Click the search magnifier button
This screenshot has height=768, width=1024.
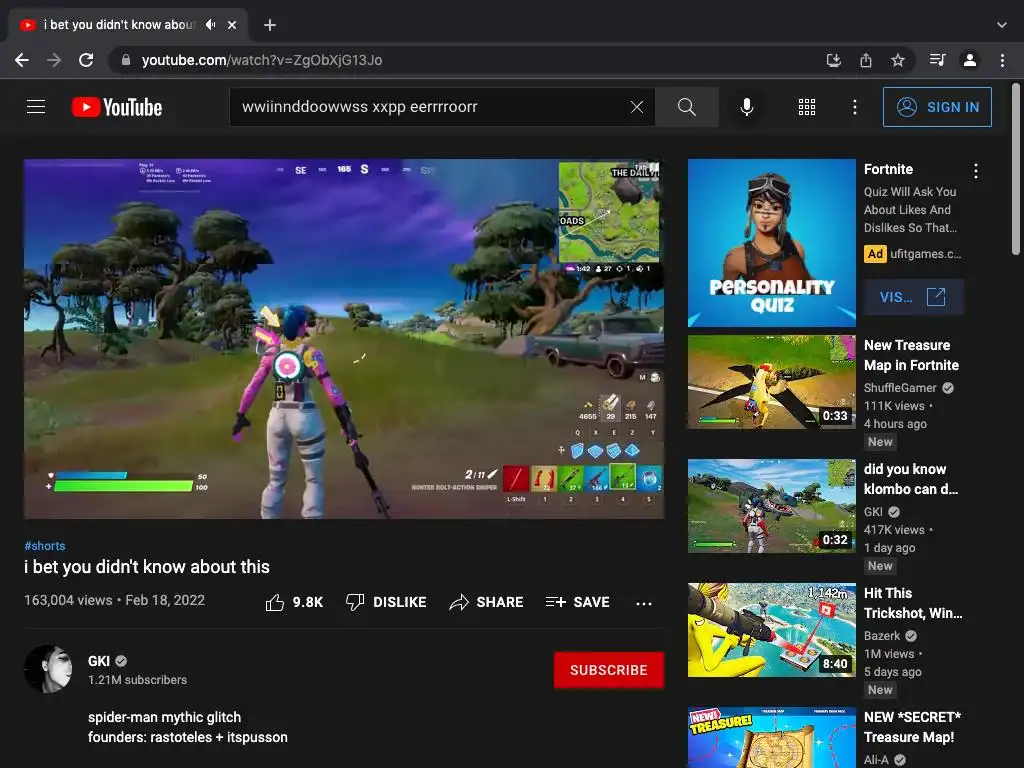click(686, 107)
